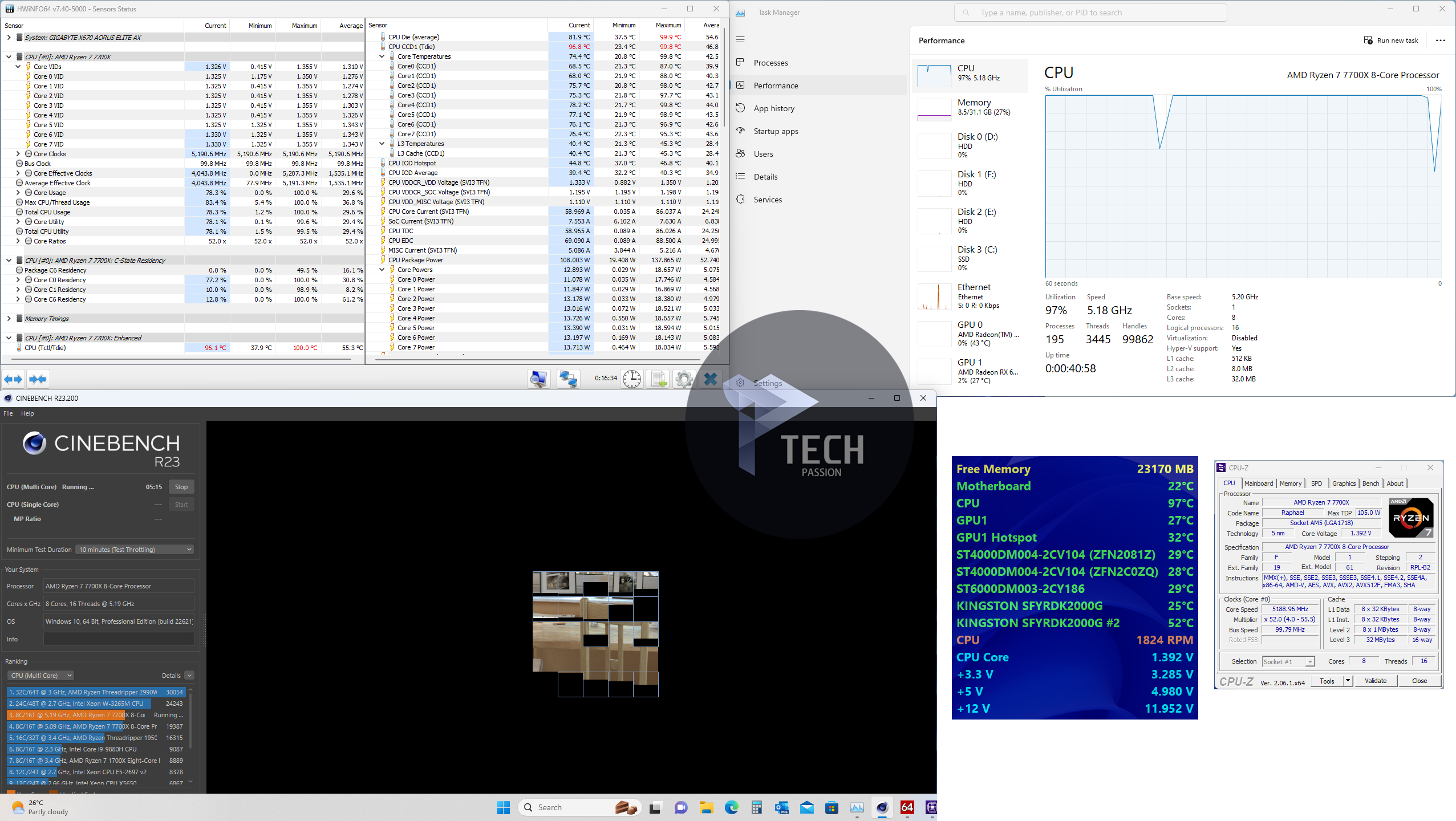The image size is (1456, 821).
Task: Collapse the Core VIDs tree node
Action: [18, 67]
